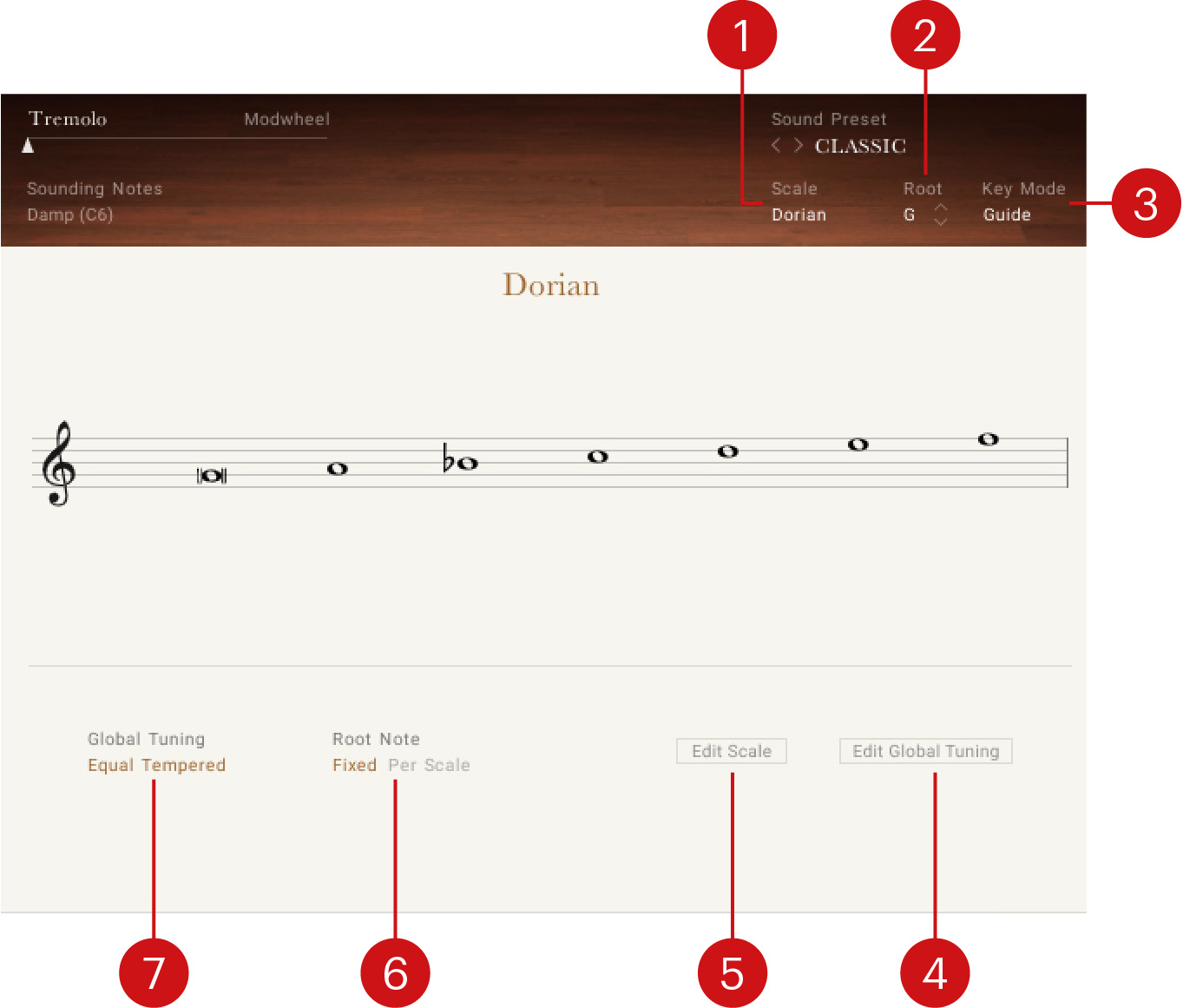Click the Root up stepper arrow
Image resolution: width=1183 pixels, height=1008 pixels.
(941, 208)
